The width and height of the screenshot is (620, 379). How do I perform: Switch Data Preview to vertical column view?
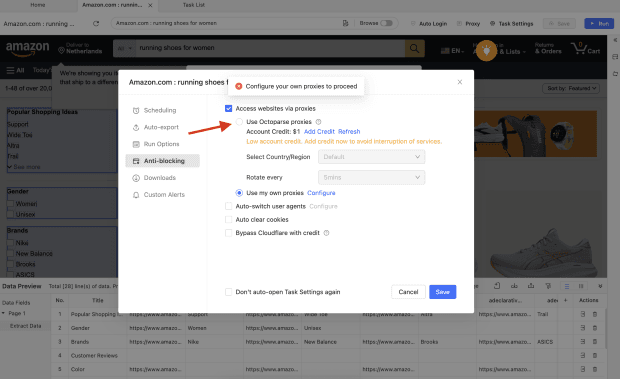[x=581, y=286]
